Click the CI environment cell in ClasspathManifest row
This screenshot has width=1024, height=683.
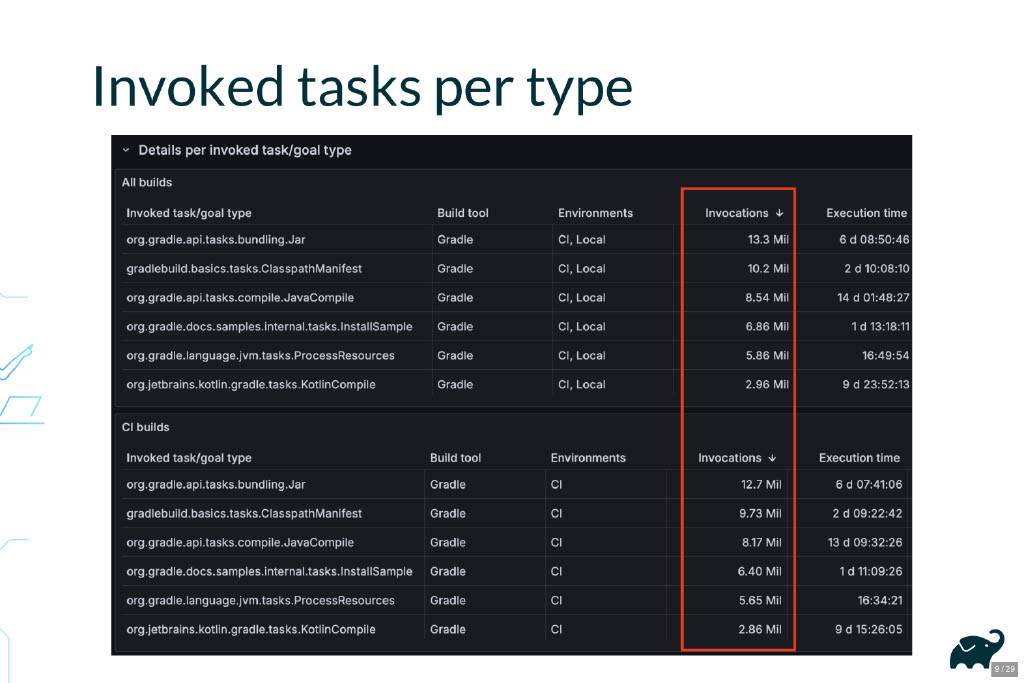[556, 513]
